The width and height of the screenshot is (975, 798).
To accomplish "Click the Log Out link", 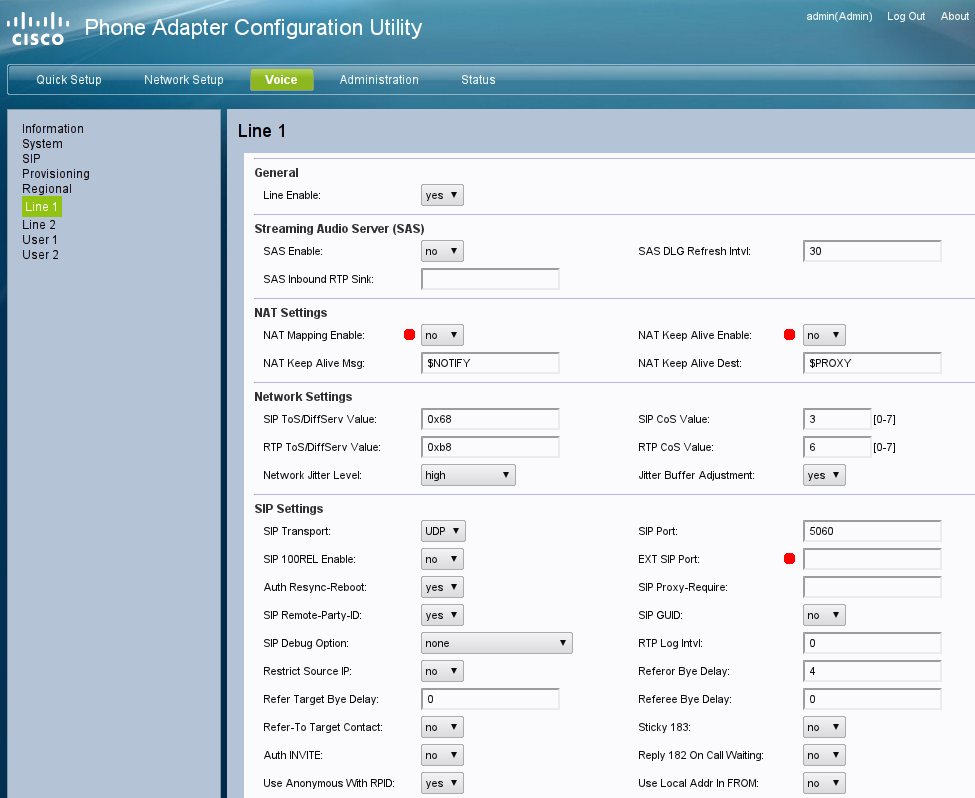I will click(906, 16).
